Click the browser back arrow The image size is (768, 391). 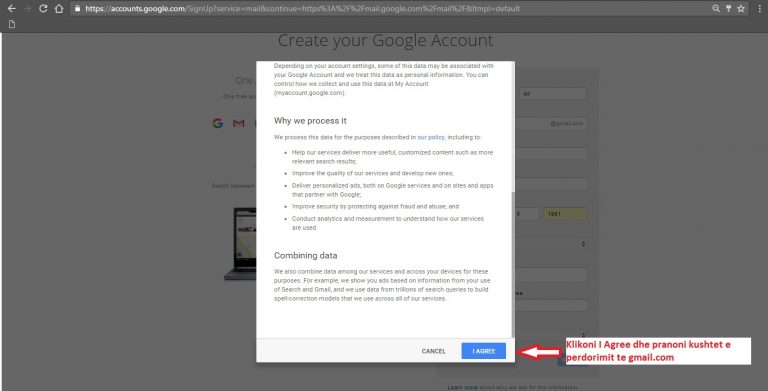(12, 8)
